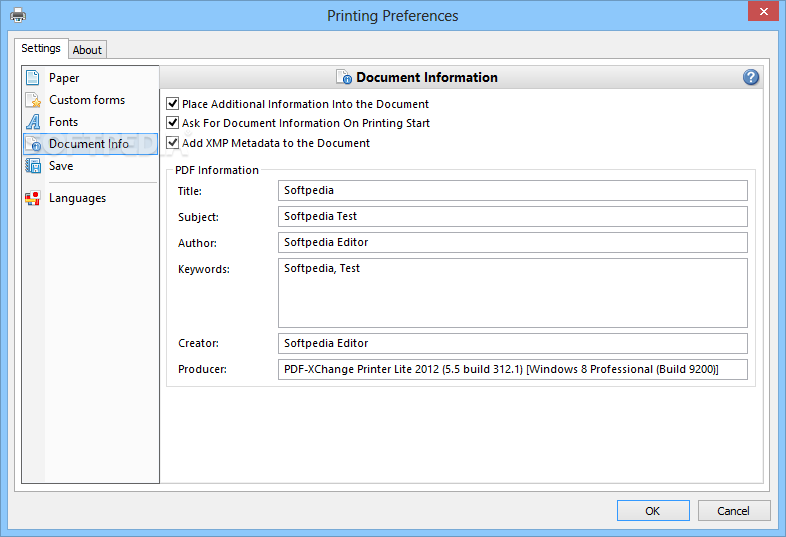
Task: Open the Paper settings page icon
Action: point(33,78)
